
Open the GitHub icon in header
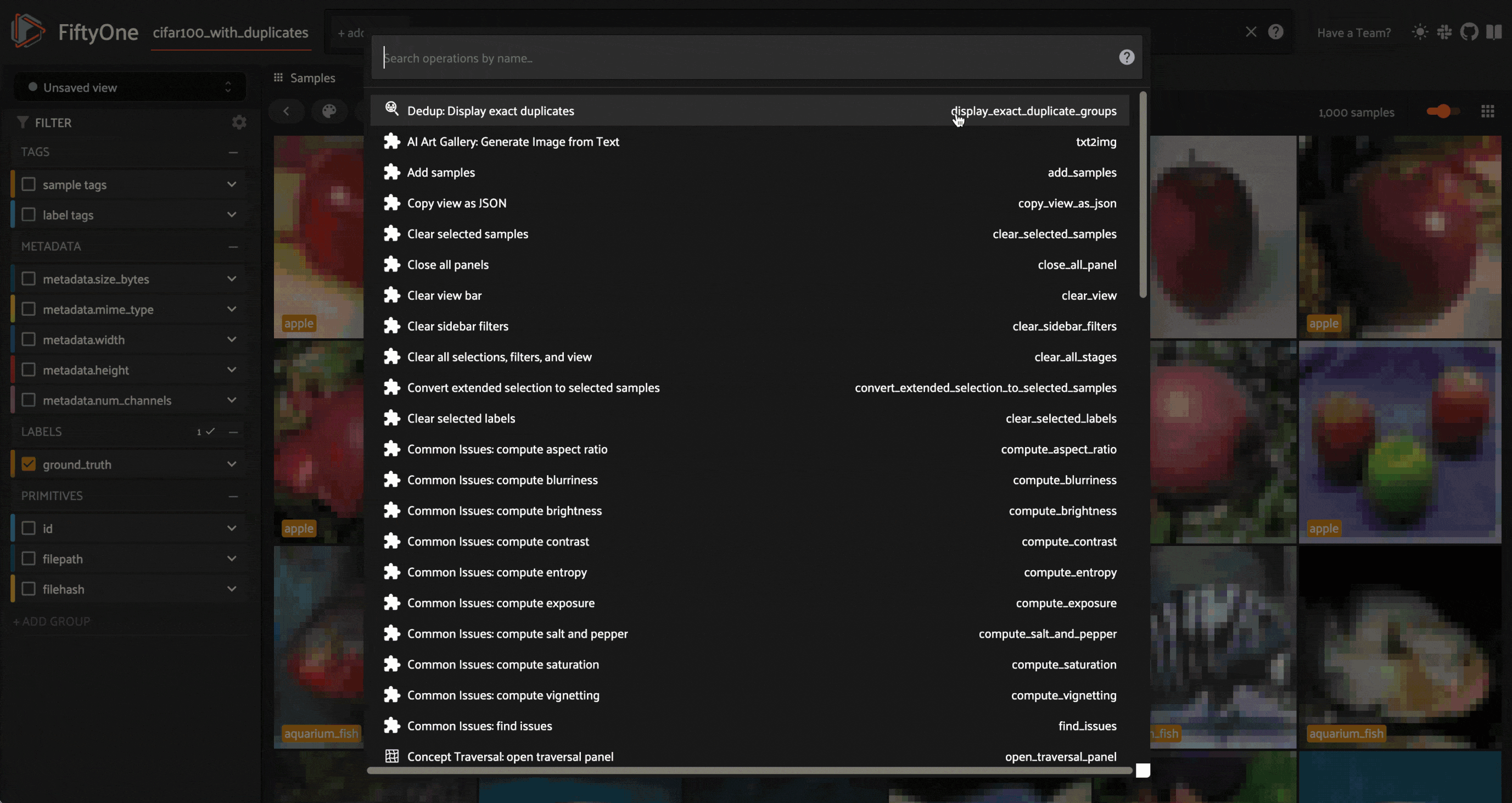point(1469,32)
